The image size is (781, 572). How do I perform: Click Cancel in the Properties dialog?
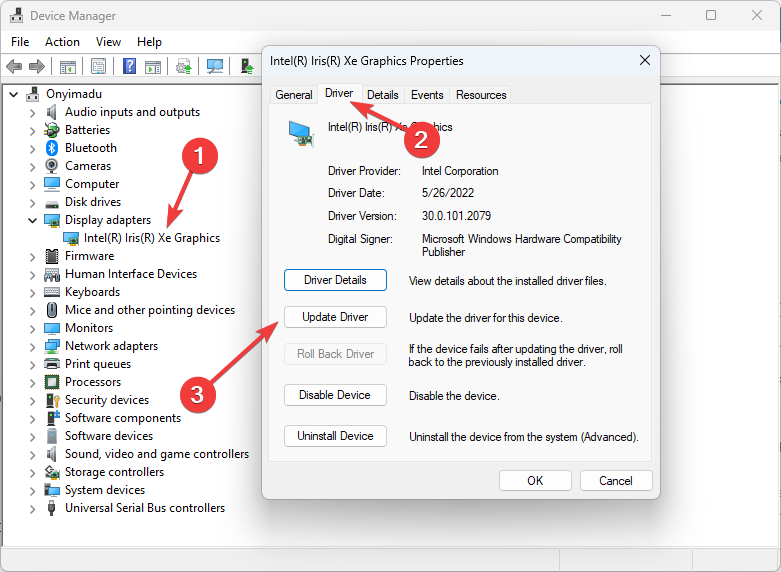[616, 481]
